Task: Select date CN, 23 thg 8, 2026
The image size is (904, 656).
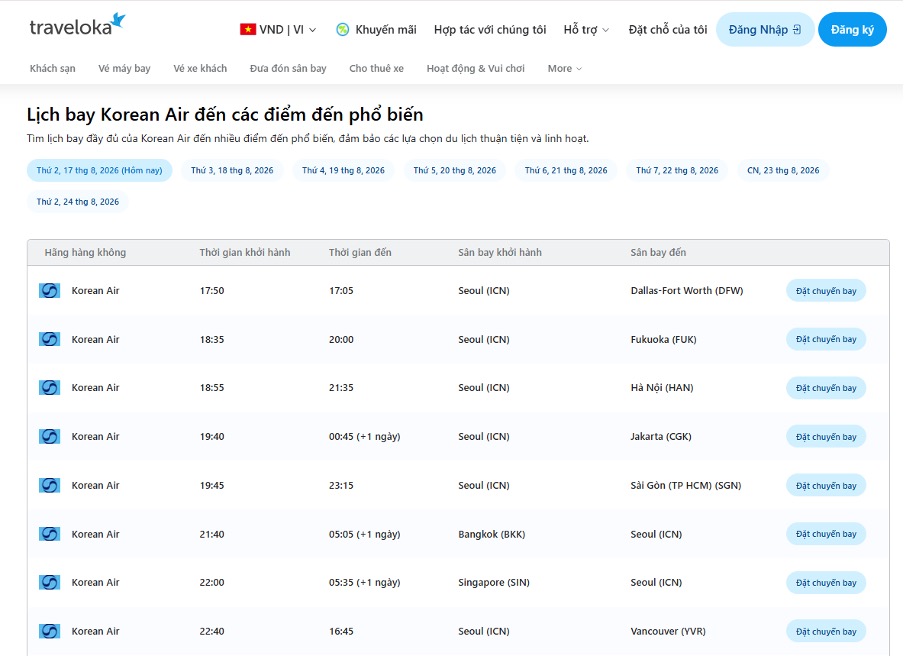Action: pos(784,171)
